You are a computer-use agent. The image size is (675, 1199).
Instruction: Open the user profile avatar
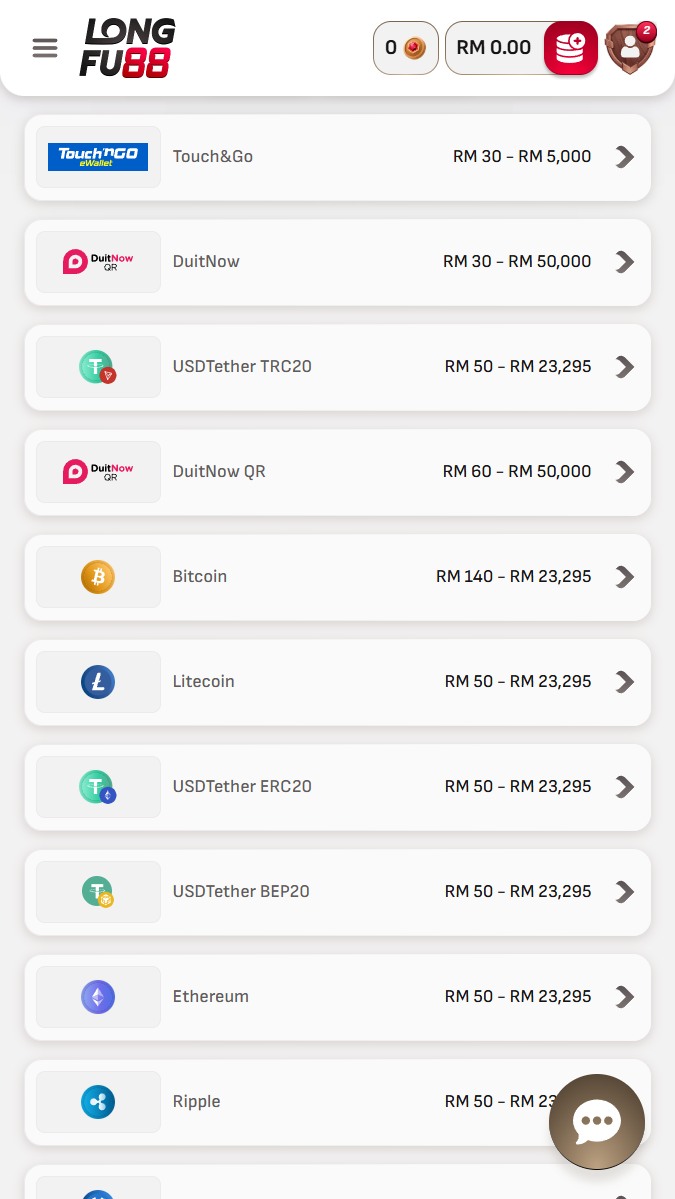pos(630,47)
